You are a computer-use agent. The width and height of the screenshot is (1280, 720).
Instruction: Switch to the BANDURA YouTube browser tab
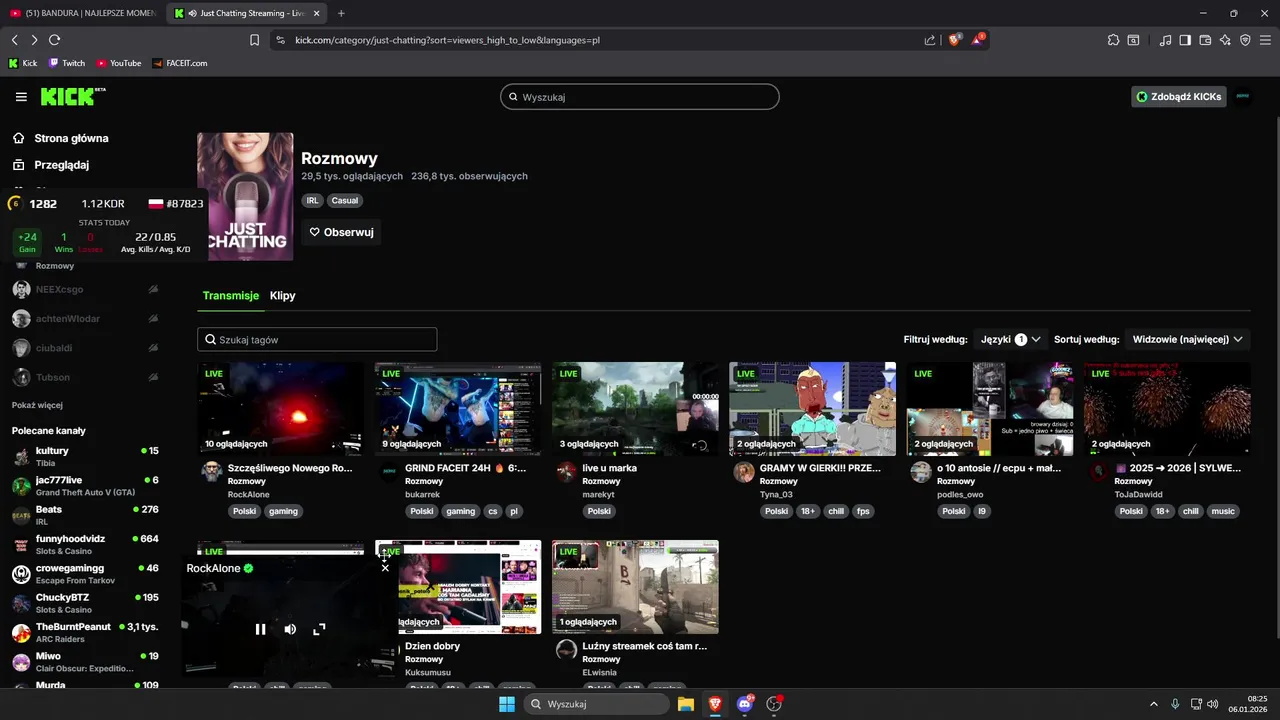click(83, 13)
